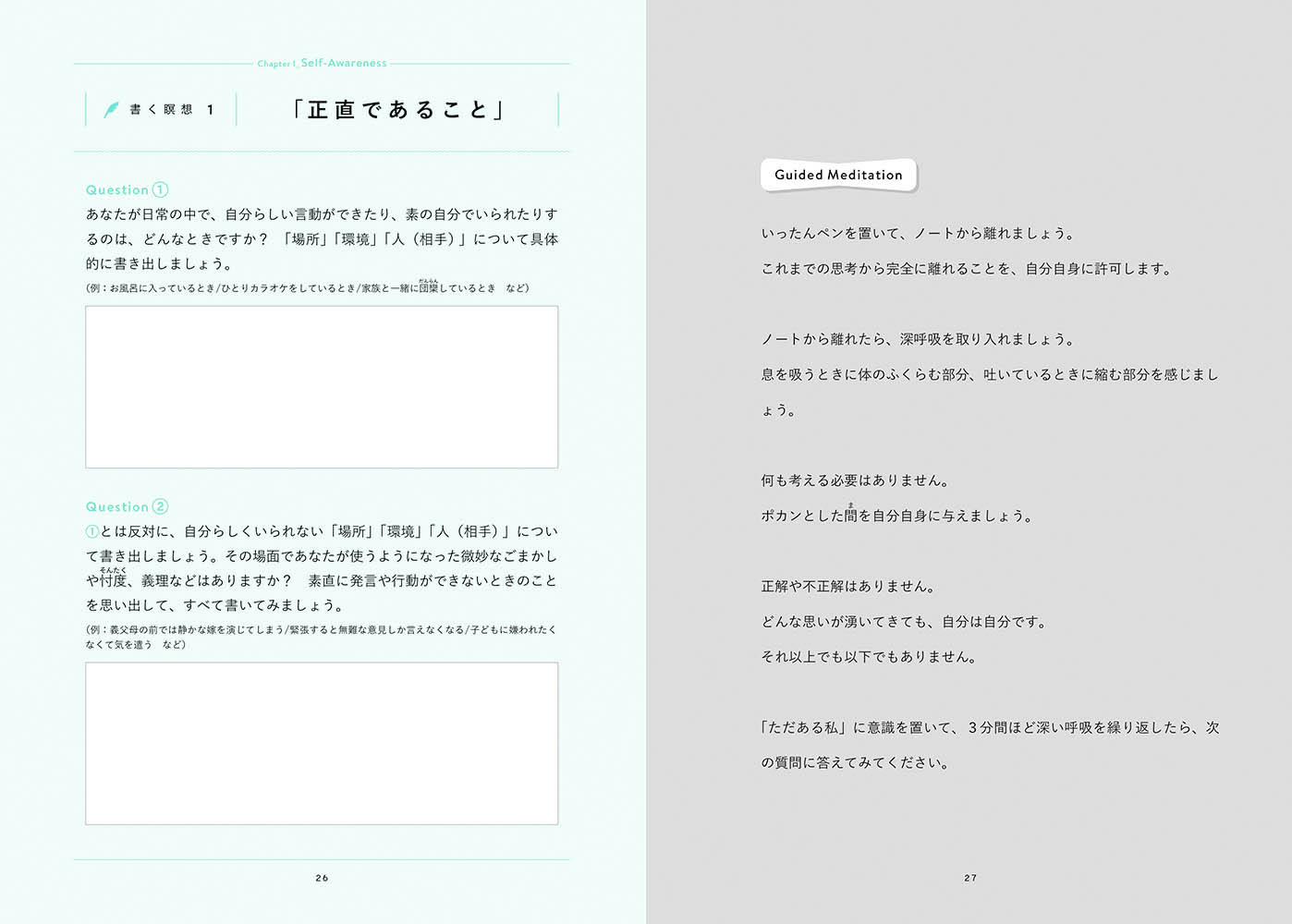1292x924 pixels.
Task: Click the title 「正直であること」
Action: [x=397, y=110]
